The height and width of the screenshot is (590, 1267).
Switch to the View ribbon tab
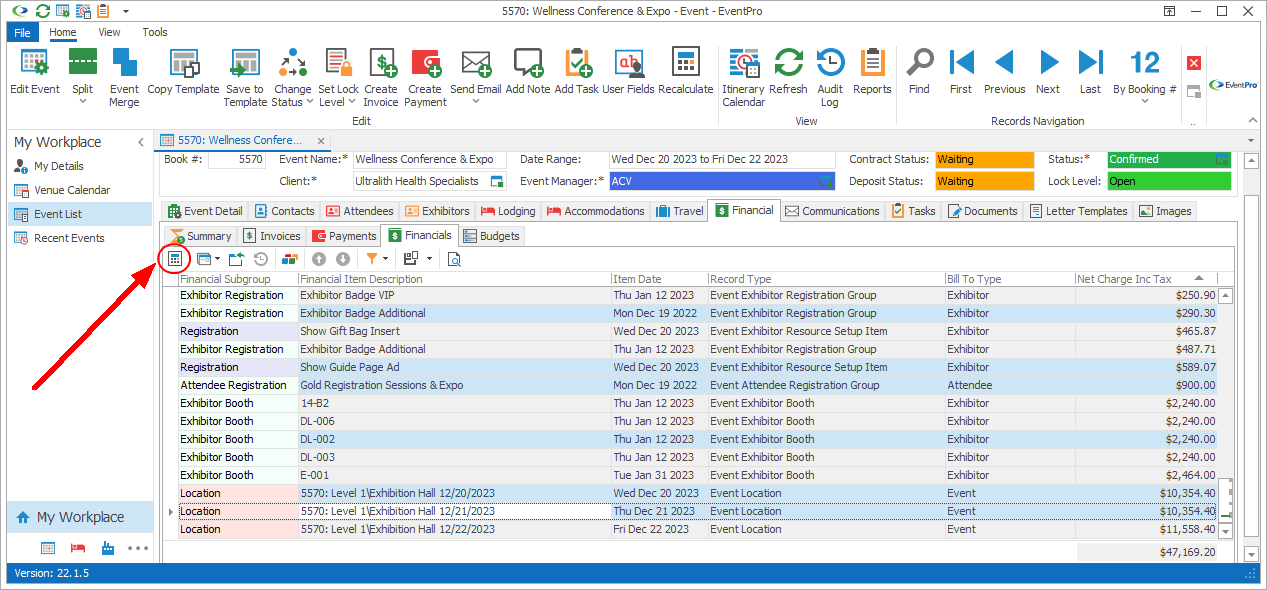[109, 32]
